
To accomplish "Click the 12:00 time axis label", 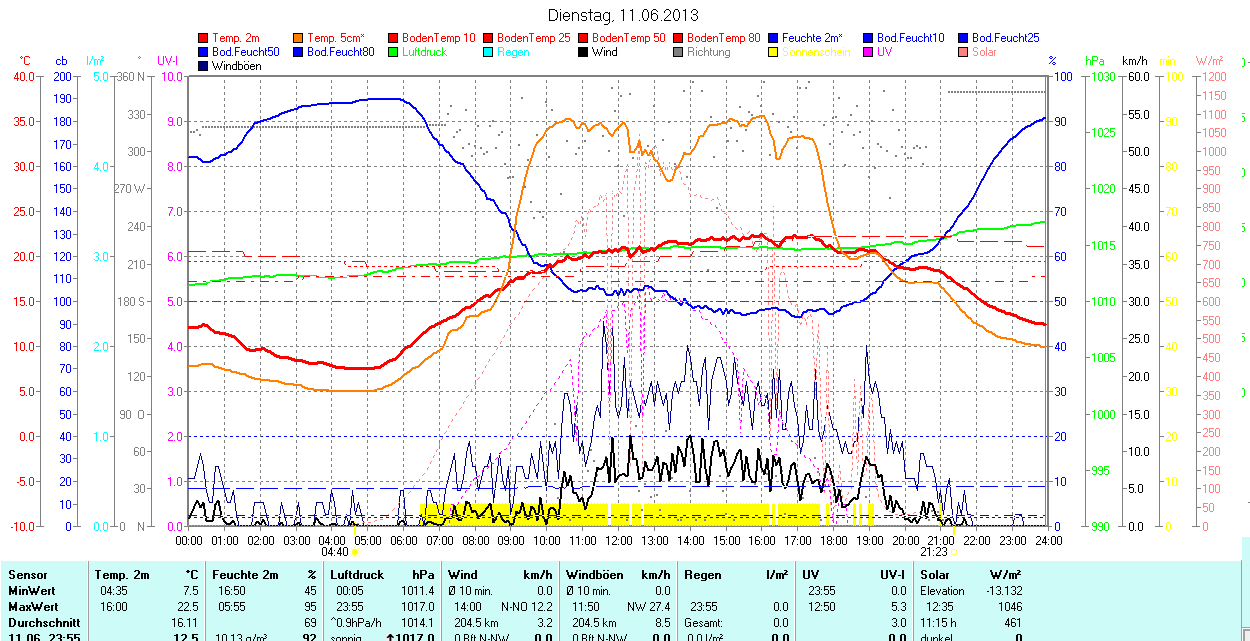I will pos(619,540).
